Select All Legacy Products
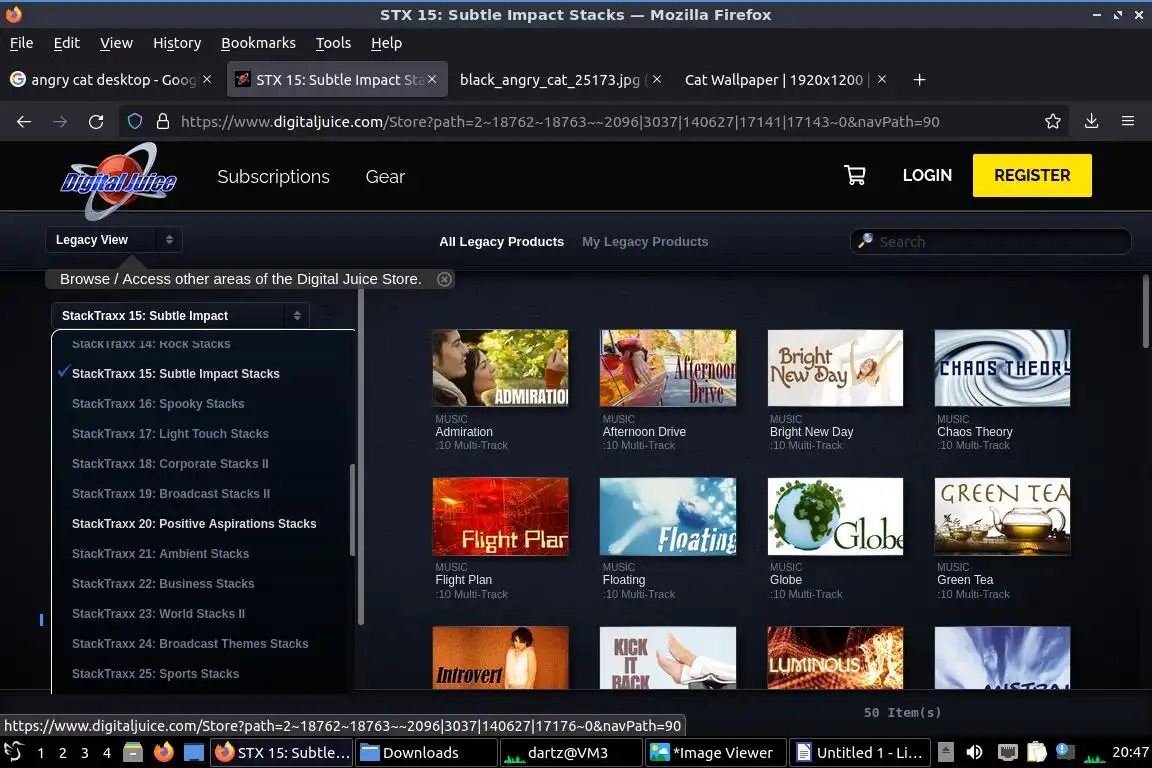Image resolution: width=1152 pixels, height=768 pixels. click(x=502, y=242)
